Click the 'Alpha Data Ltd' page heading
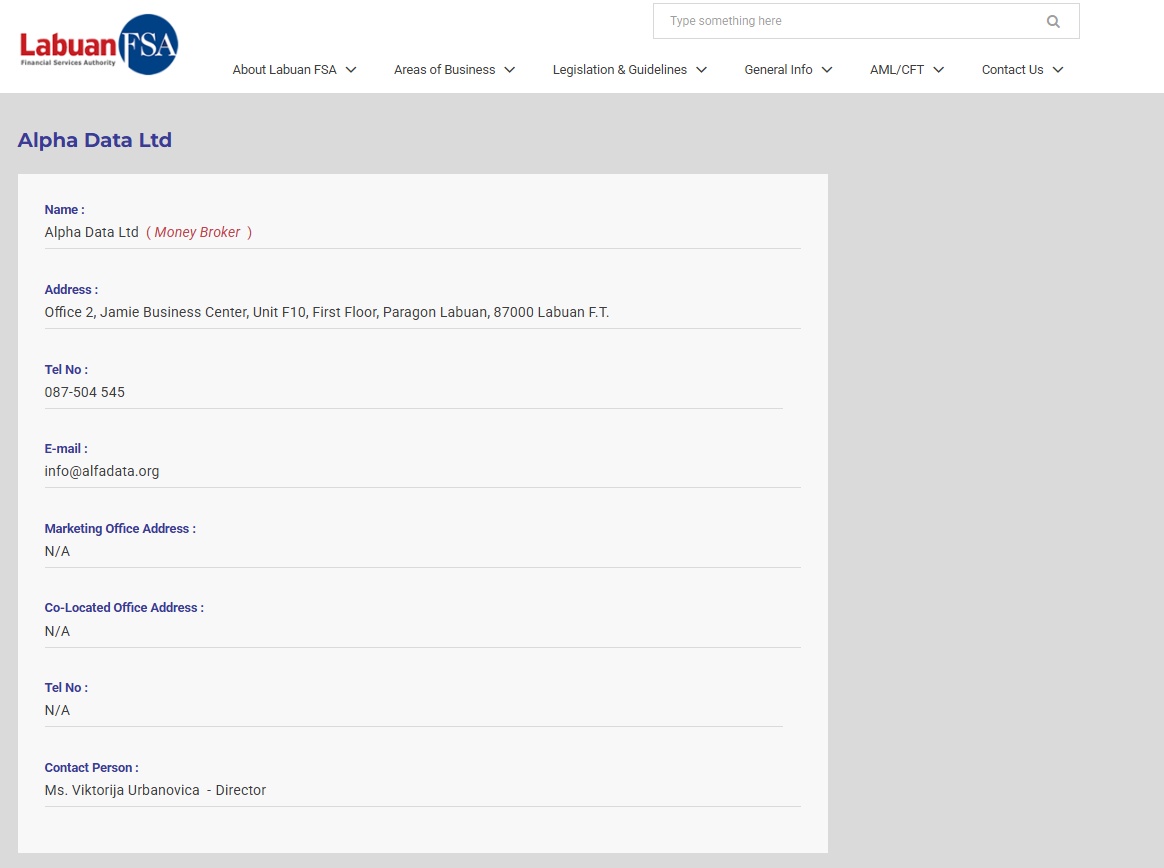This screenshot has width=1164, height=868. (x=95, y=140)
